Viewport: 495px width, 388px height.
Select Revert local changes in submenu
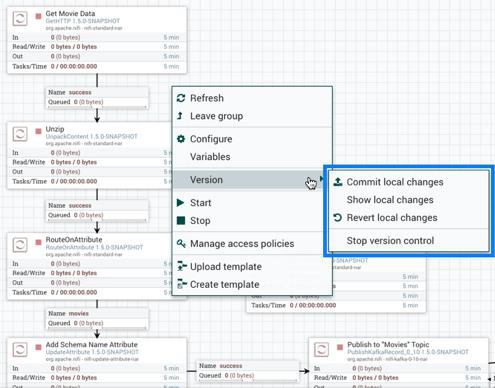coord(409,218)
